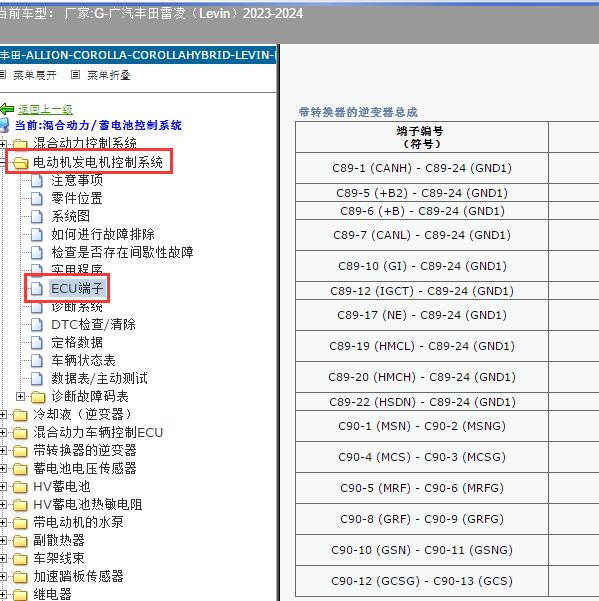Select the 定格数据 page
This screenshot has height=601, width=599.
[77, 342]
